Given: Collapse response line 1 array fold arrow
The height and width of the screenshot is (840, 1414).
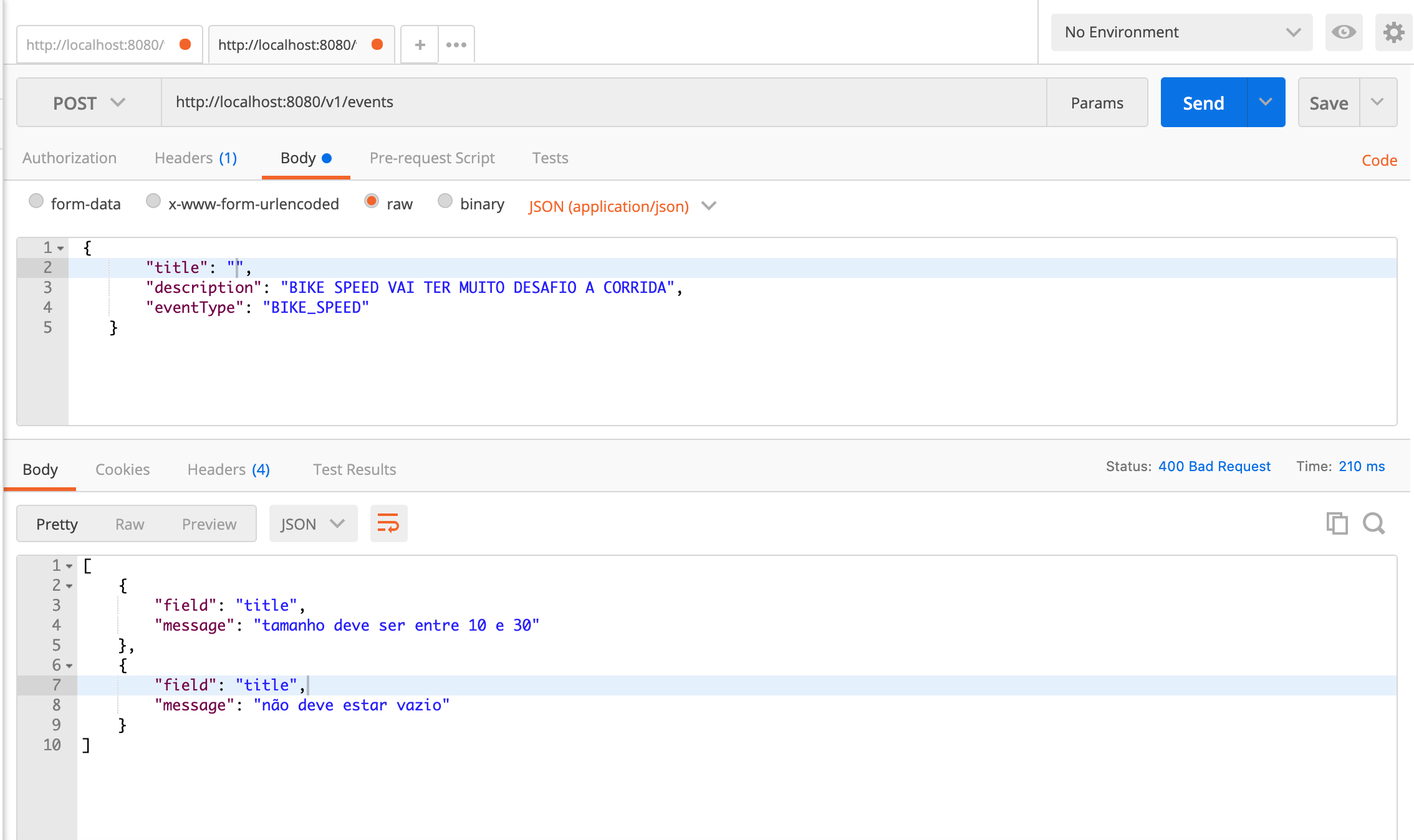Looking at the screenshot, I should [x=69, y=566].
